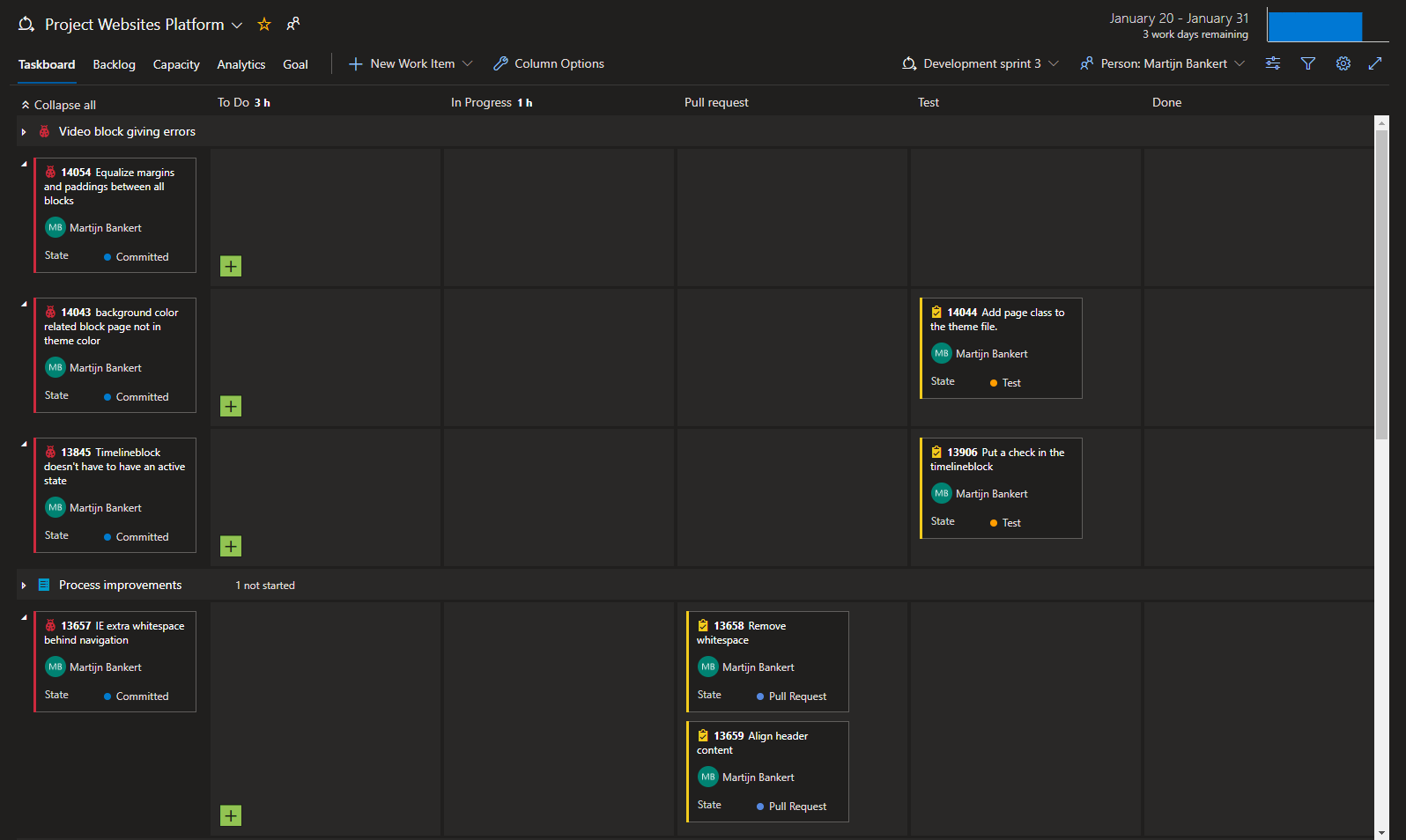Expand Process improvements row
Image resolution: width=1406 pixels, height=840 pixels.
point(24,586)
